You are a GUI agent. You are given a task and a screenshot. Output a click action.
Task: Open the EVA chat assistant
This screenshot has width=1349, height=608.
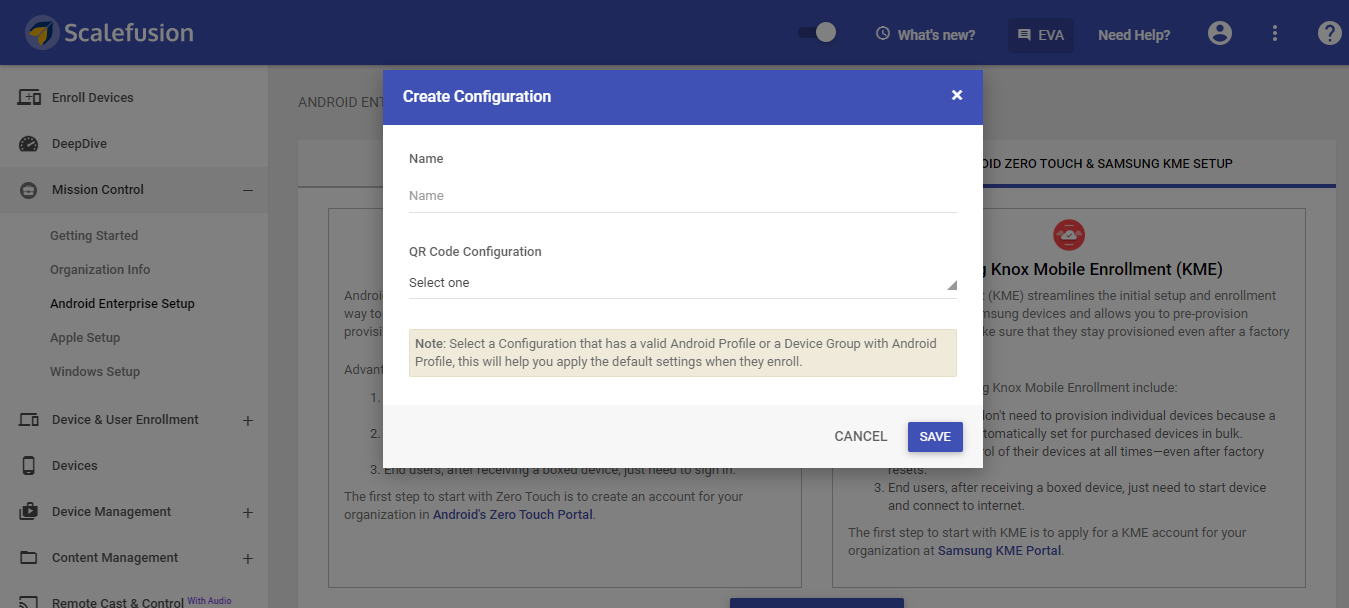coord(1041,35)
